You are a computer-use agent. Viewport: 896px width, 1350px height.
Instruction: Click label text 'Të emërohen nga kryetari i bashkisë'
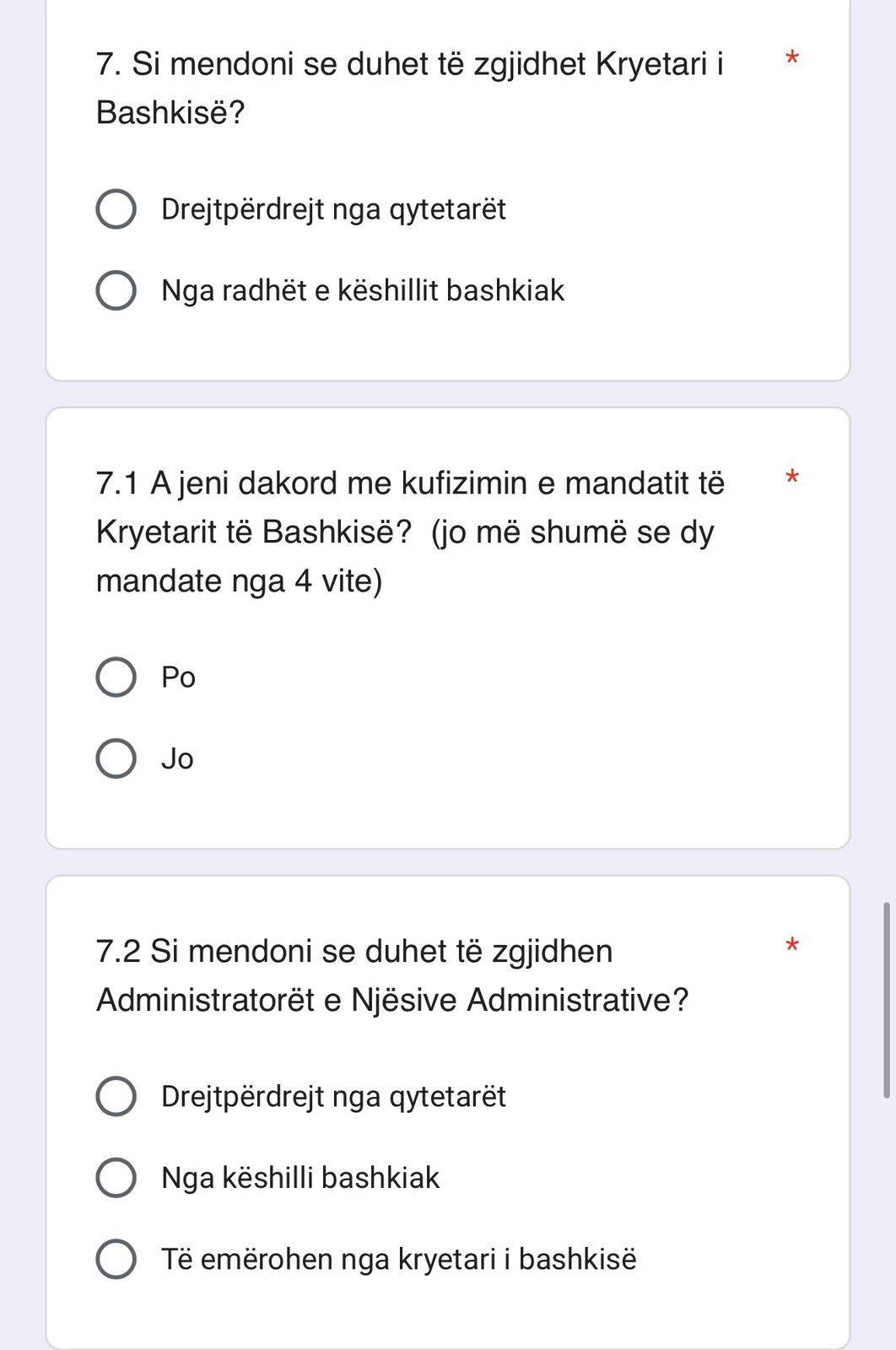398,1259
